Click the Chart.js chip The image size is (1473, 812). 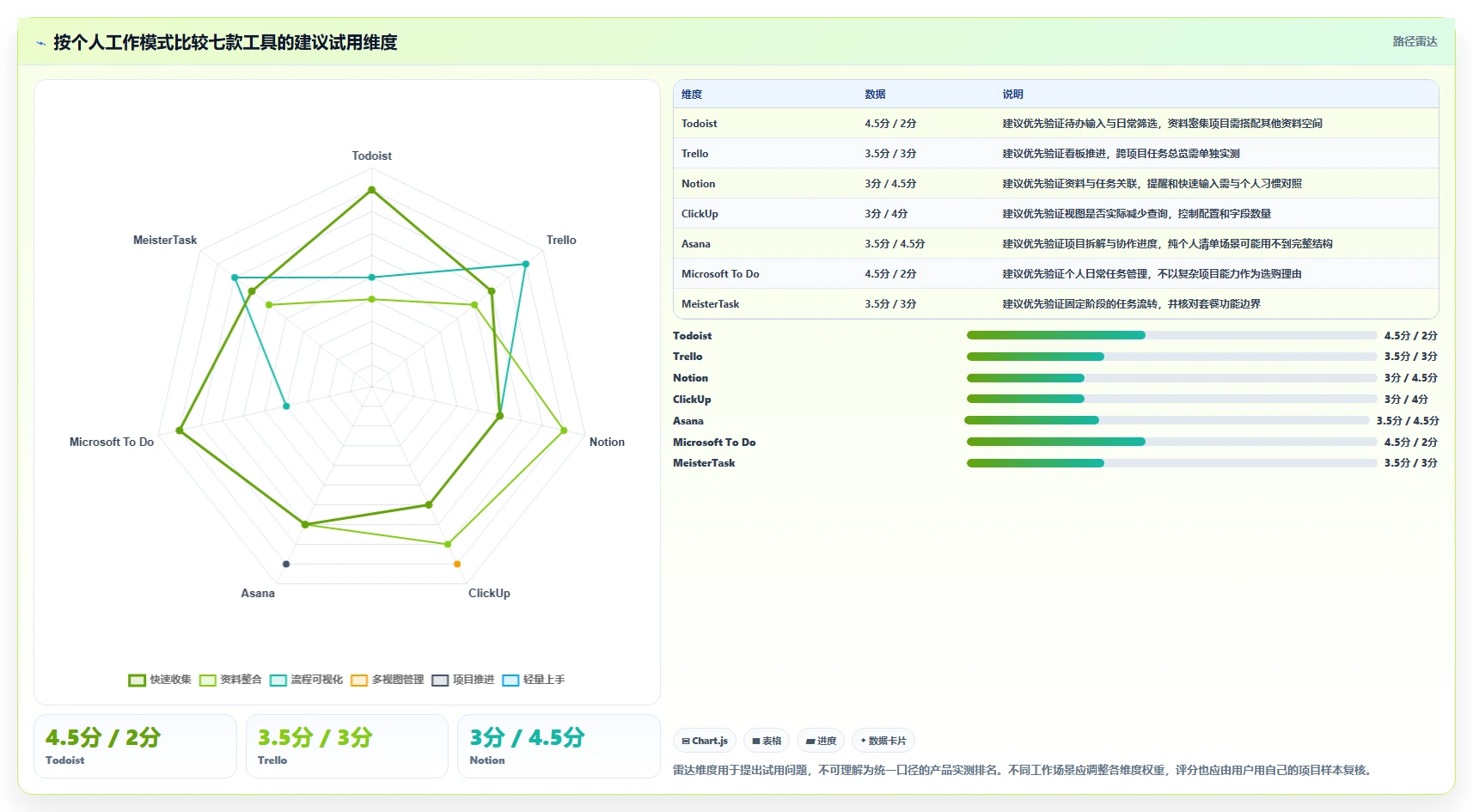[705, 741]
